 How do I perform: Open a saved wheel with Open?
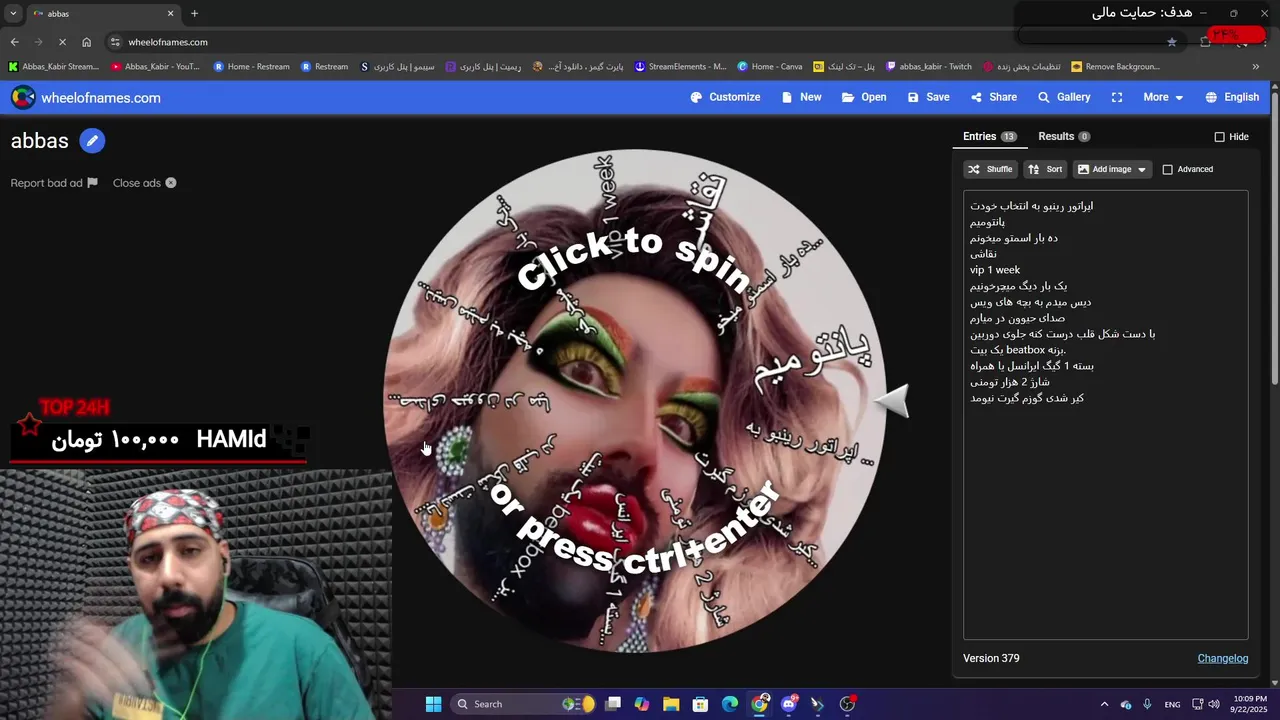[x=864, y=97]
